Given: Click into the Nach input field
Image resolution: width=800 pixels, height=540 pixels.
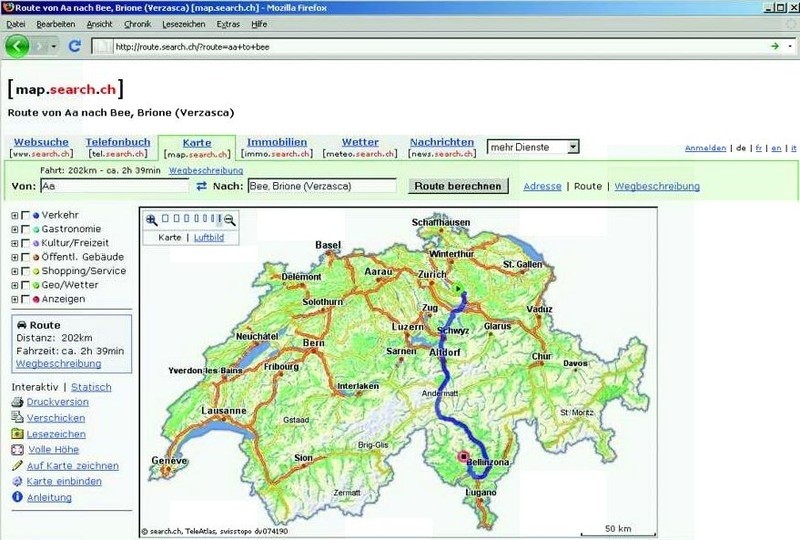Looking at the screenshot, I should pos(322,186).
